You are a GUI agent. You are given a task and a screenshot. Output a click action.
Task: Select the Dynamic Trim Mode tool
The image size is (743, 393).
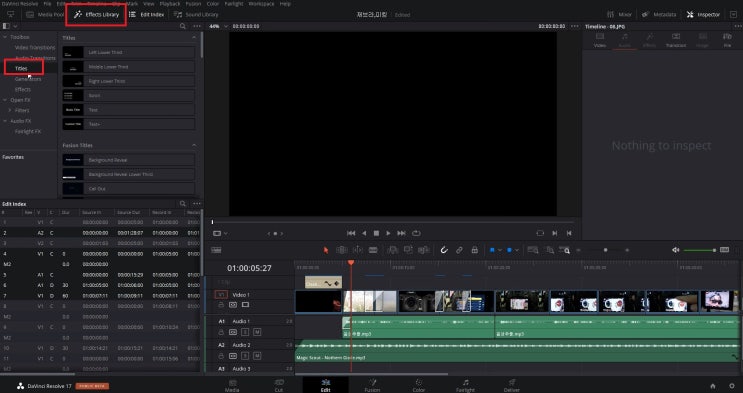(x=357, y=250)
